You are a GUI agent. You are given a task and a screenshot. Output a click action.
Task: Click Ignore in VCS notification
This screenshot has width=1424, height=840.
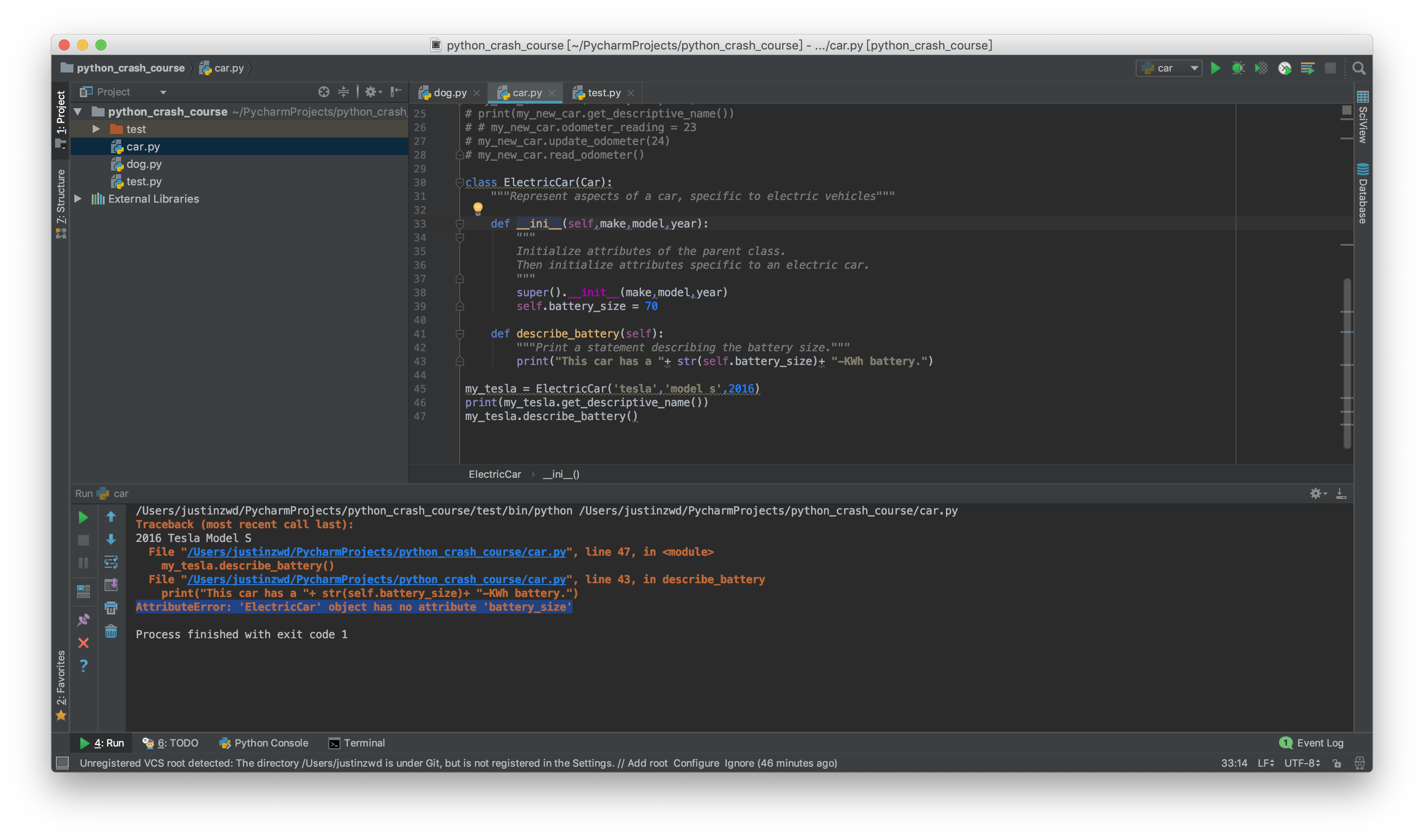(x=739, y=763)
